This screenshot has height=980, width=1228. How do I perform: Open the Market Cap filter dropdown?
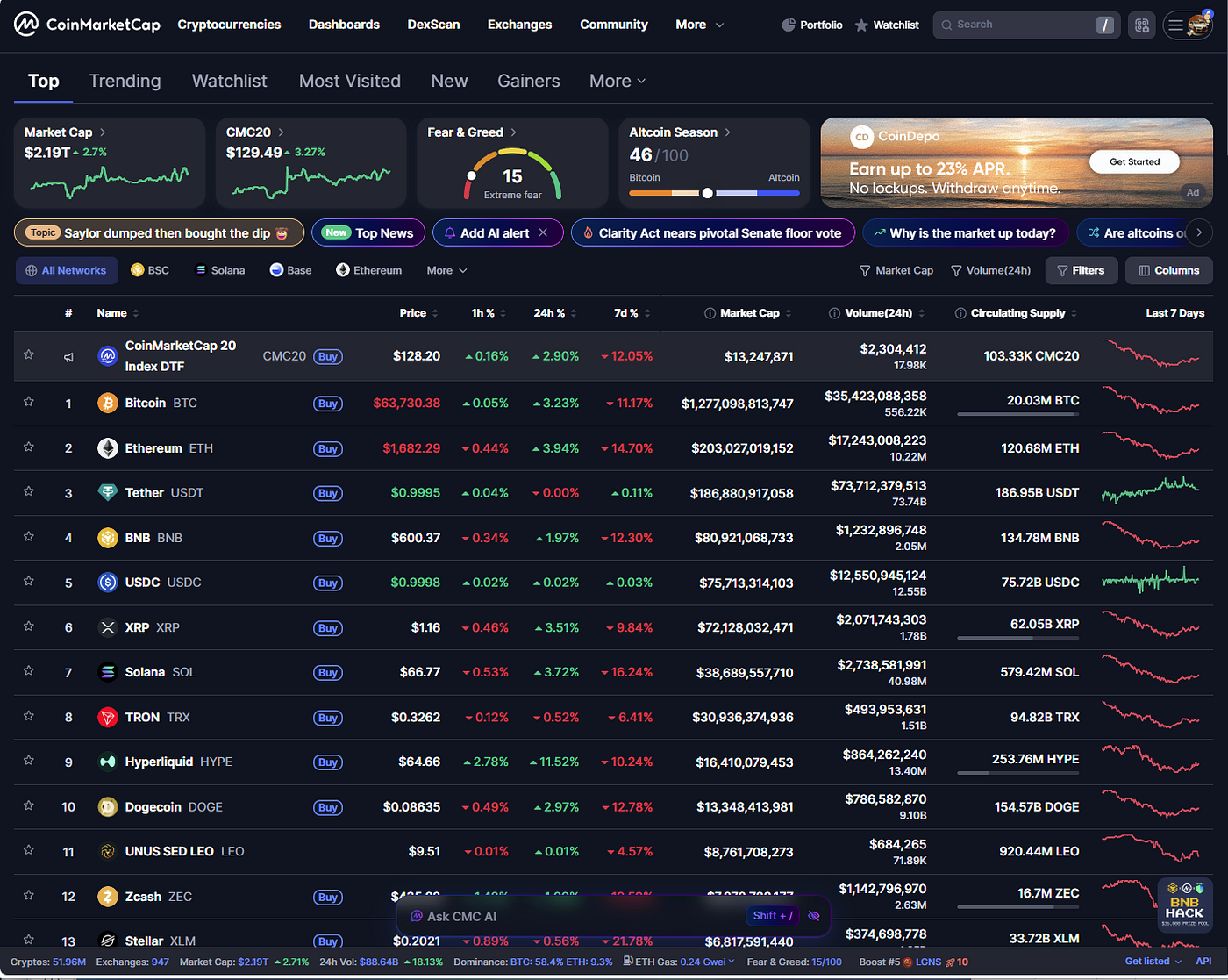896,270
